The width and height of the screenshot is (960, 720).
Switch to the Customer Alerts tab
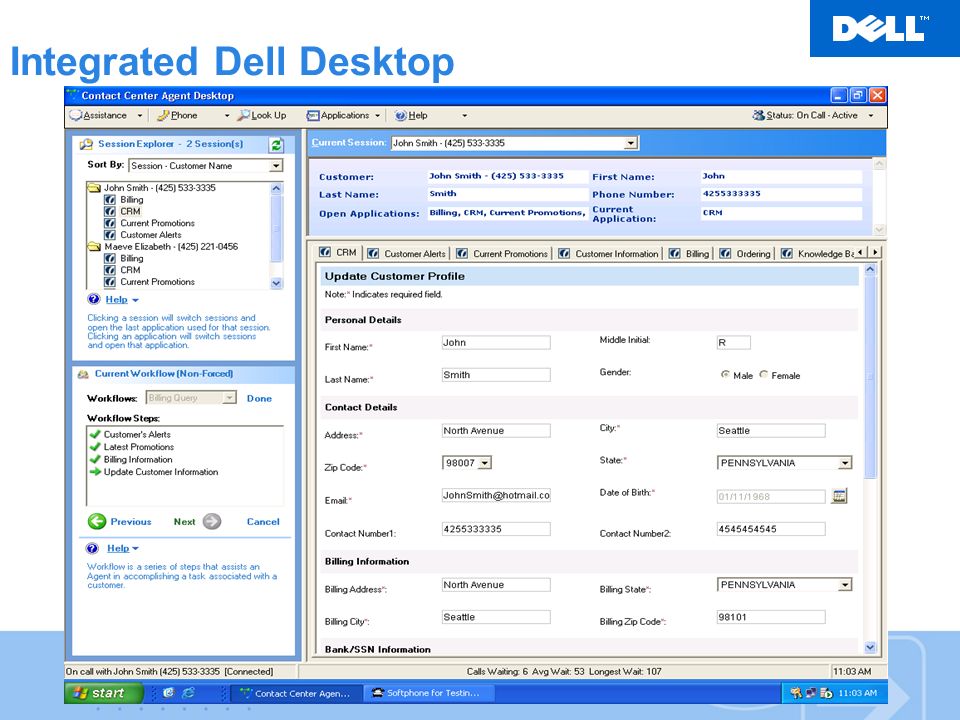pos(407,253)
